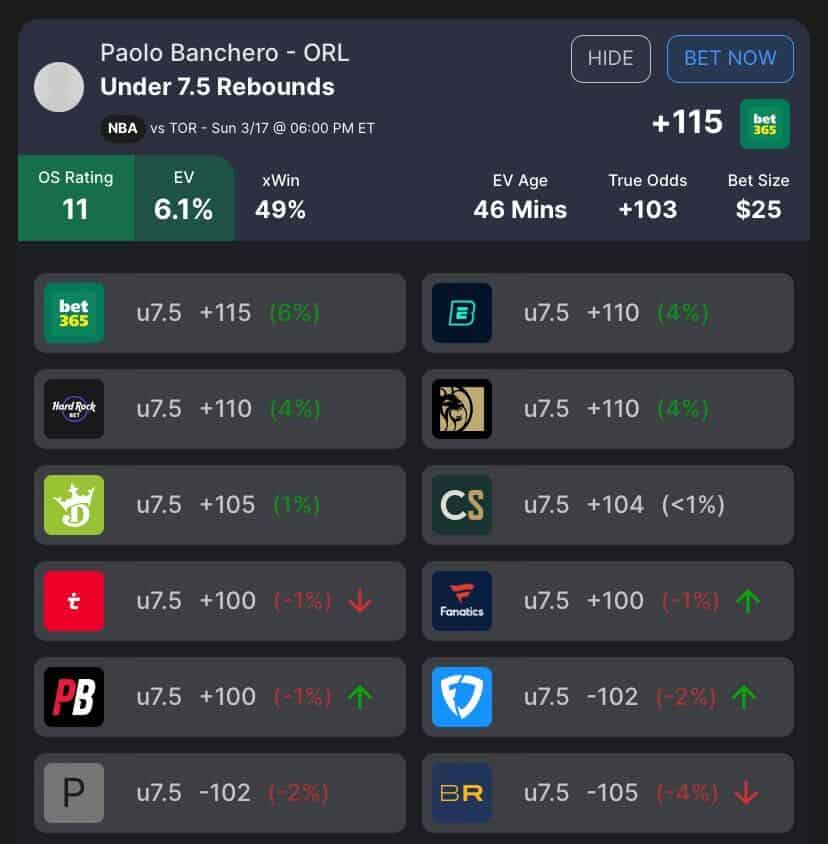Click the bet365 logo in odds list

pos(74,313)
